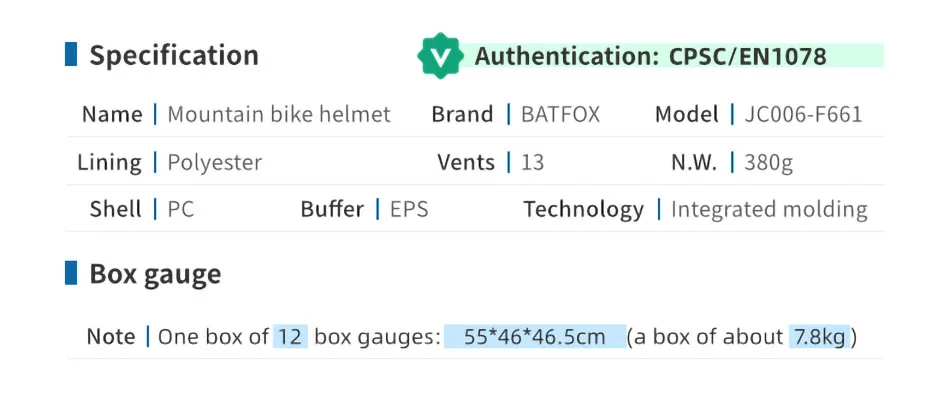Screen dimensions: 950x394
Task: Click the Technology label
Action: click(583, 210)
